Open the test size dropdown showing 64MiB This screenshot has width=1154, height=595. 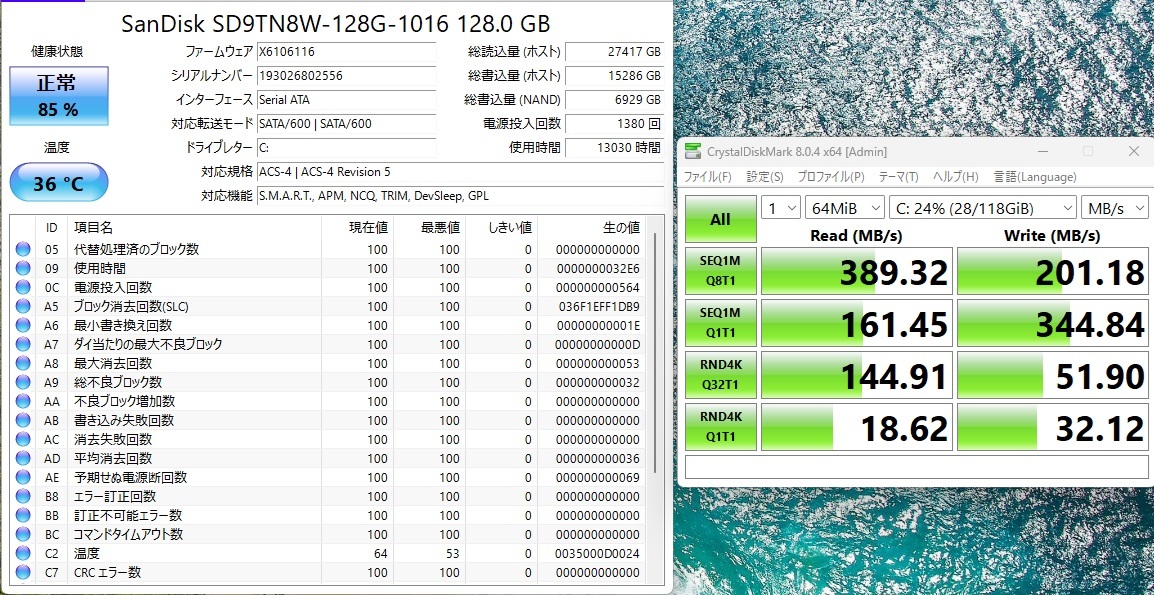[x=844, y=208]
